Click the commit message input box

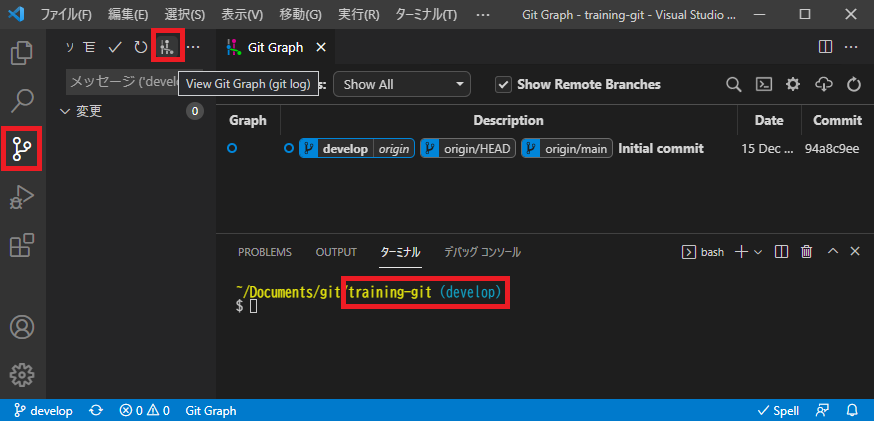tap(134, 82)
